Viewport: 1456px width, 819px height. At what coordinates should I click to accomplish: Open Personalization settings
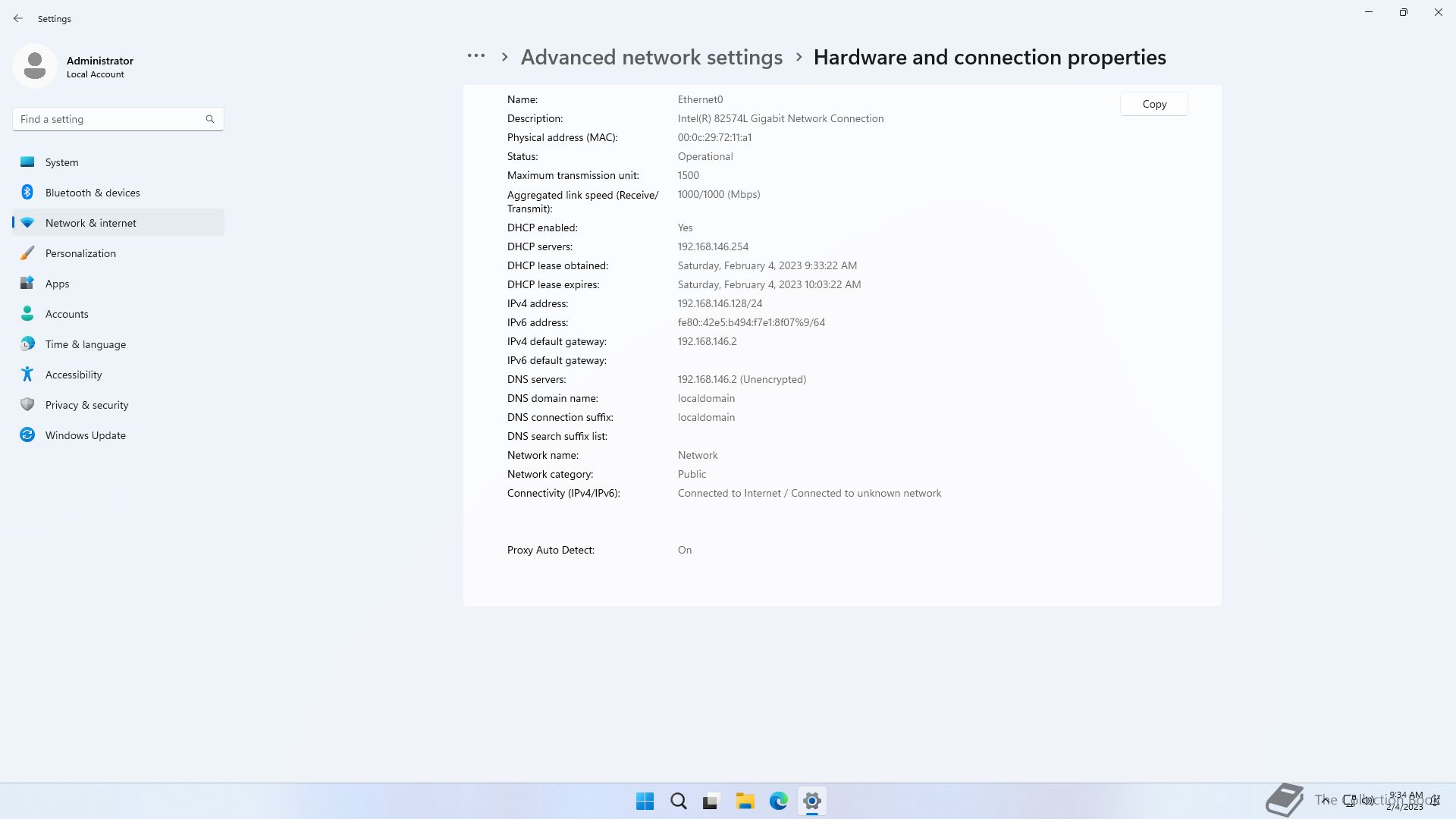80,253
